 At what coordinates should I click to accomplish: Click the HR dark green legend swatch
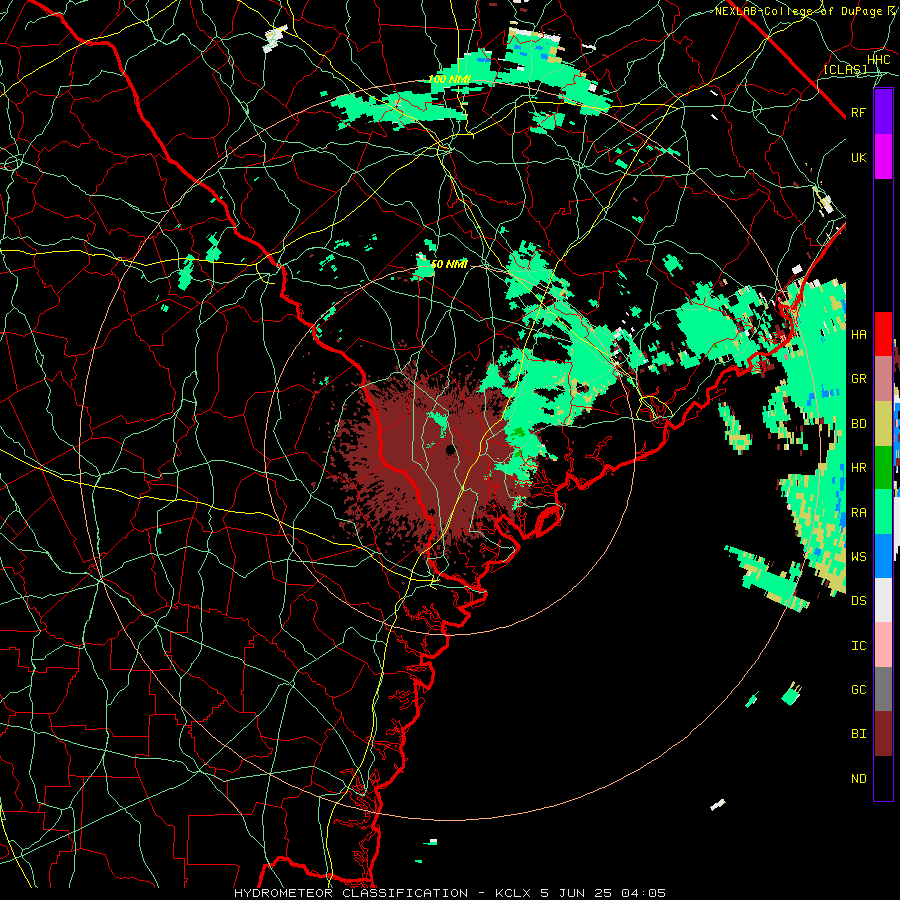click(883, 468)
